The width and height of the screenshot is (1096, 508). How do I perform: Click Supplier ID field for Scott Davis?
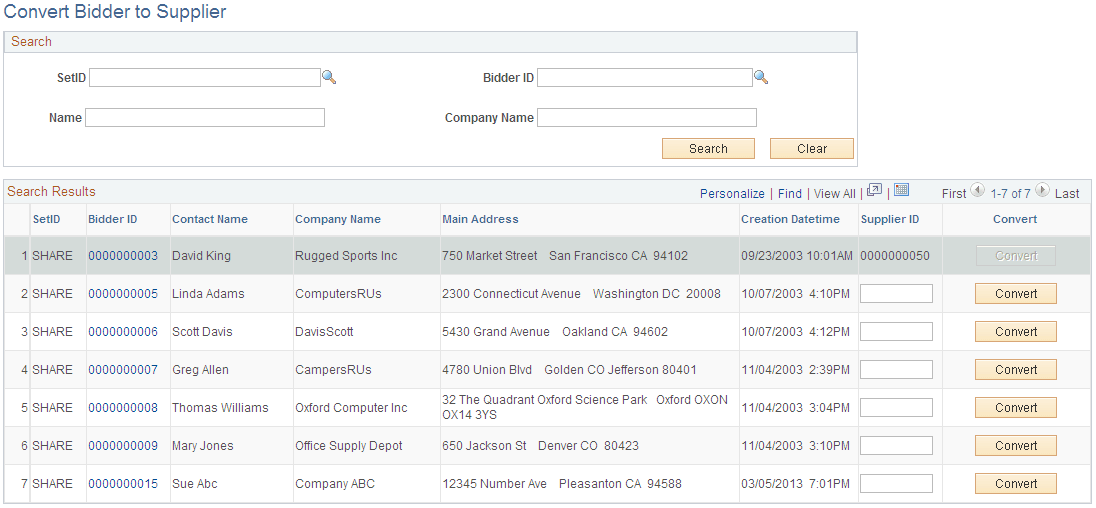click(x=896, y=331)
